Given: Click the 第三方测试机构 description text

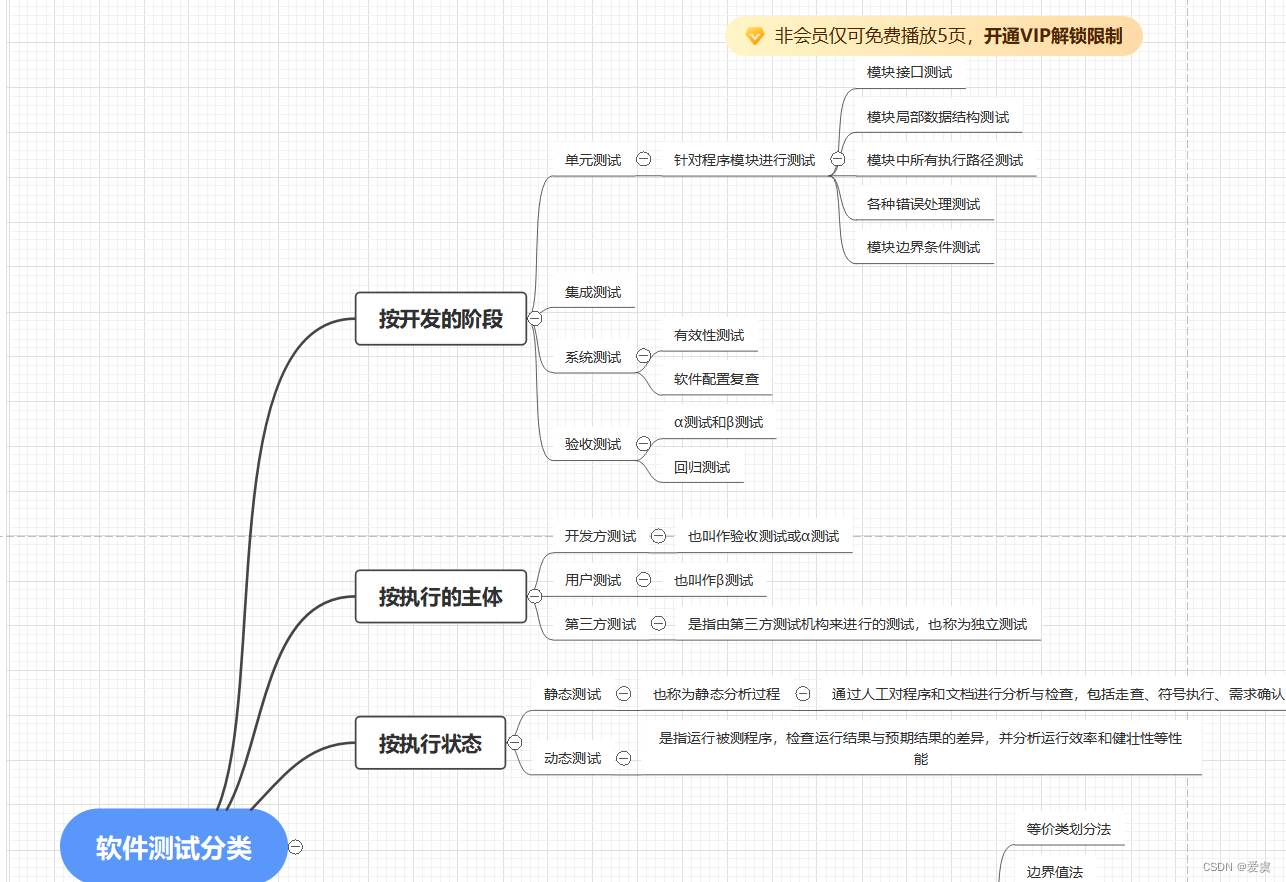Looking at the screenshot, I should coord(857,624).
